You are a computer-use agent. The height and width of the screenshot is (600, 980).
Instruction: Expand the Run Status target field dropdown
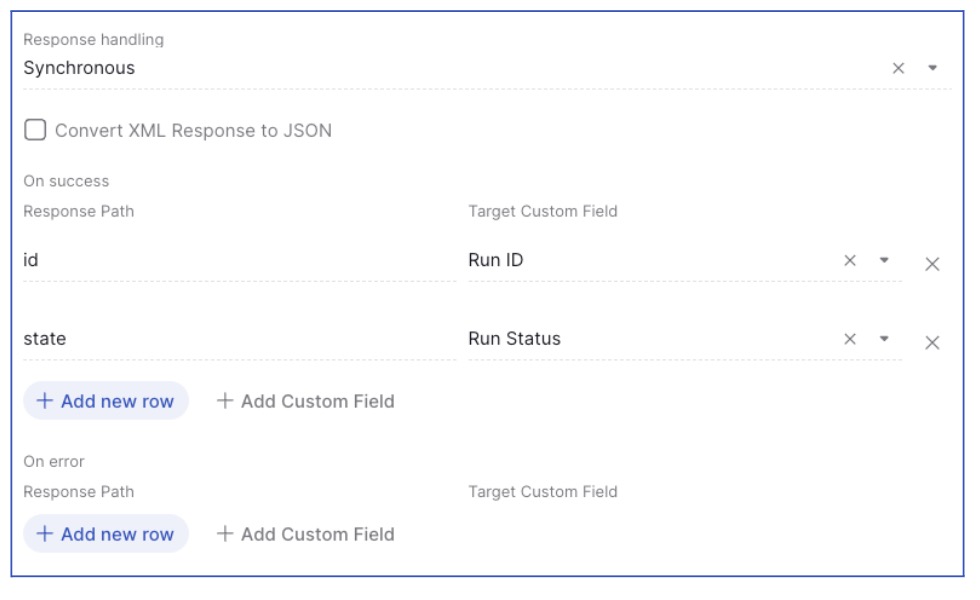pos(884,339)
